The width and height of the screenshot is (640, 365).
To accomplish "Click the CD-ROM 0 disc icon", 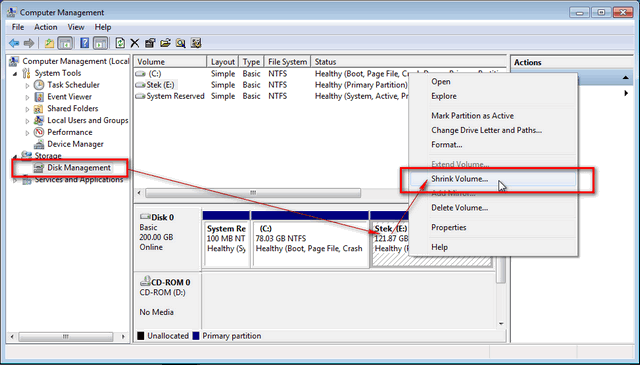I will click(145, 281).
